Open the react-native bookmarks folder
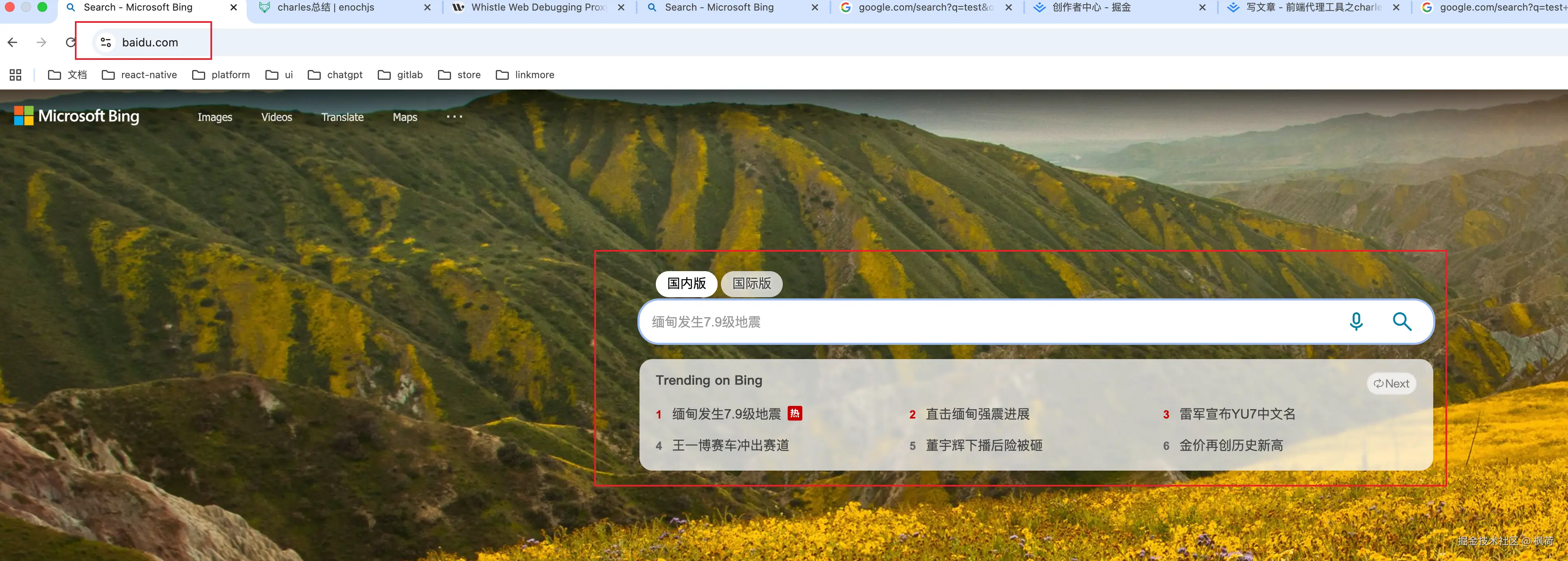The width and height of the screenshot is (1568, 561). pos(139,75)
